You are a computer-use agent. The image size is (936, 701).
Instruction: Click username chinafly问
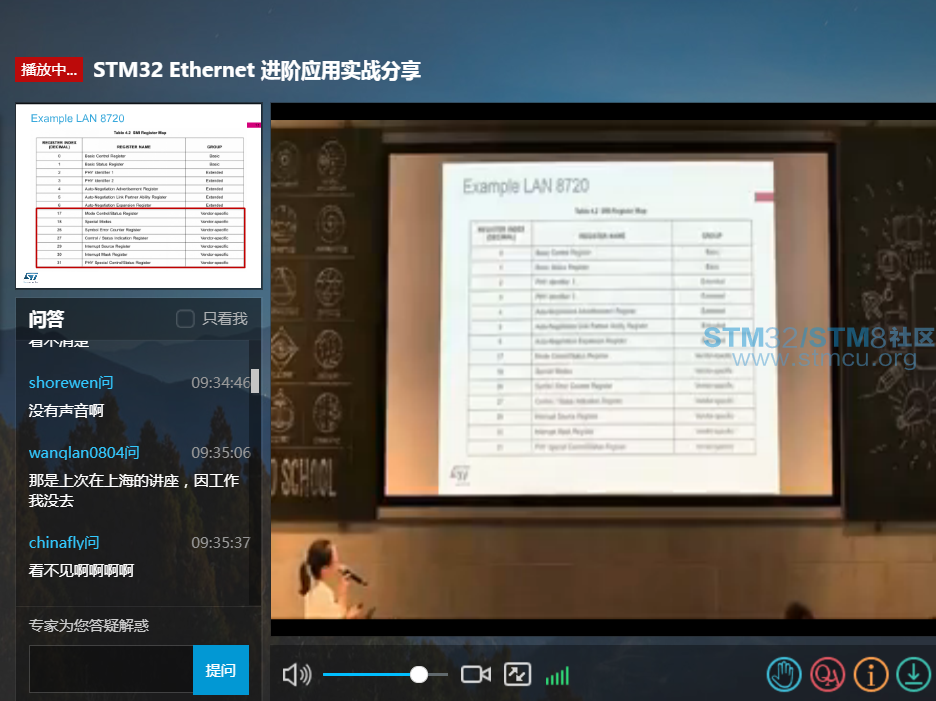click(64, 543)
